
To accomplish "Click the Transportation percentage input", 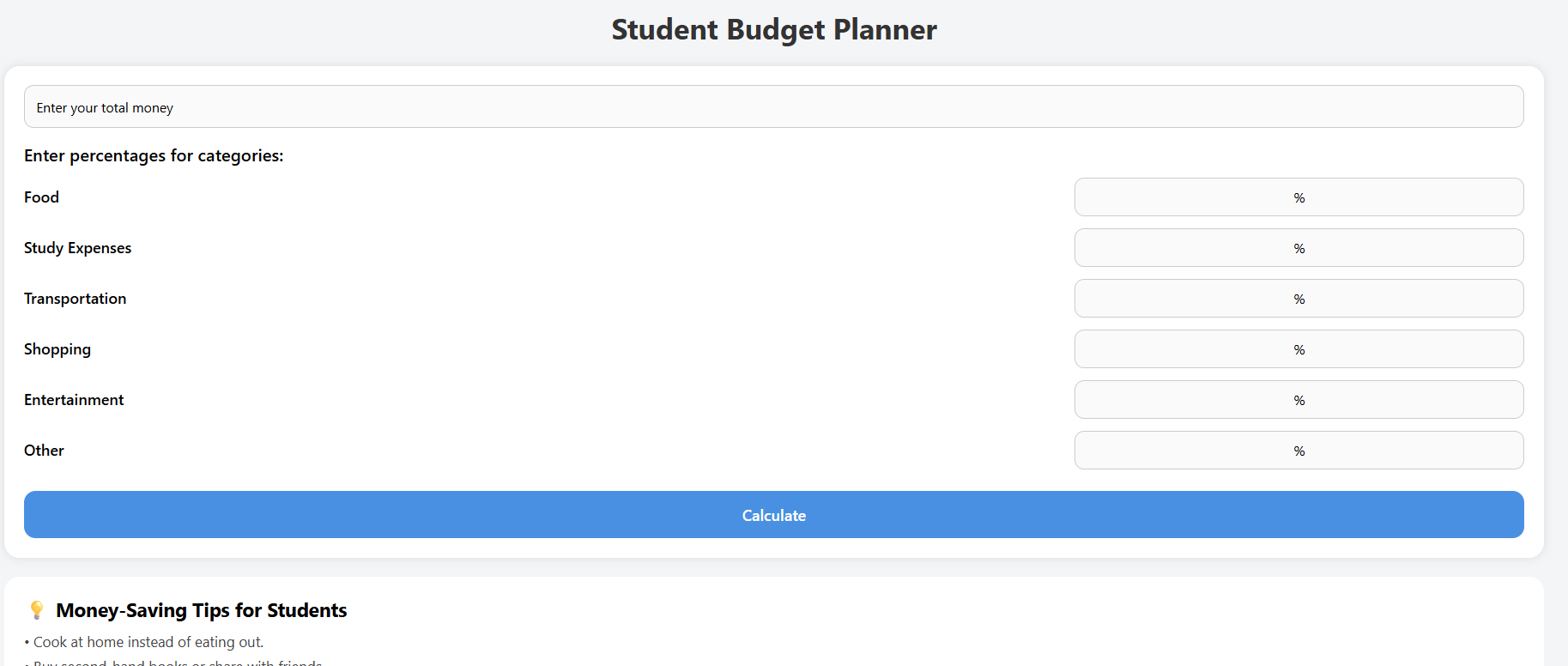I will [x=1298, y=299].
